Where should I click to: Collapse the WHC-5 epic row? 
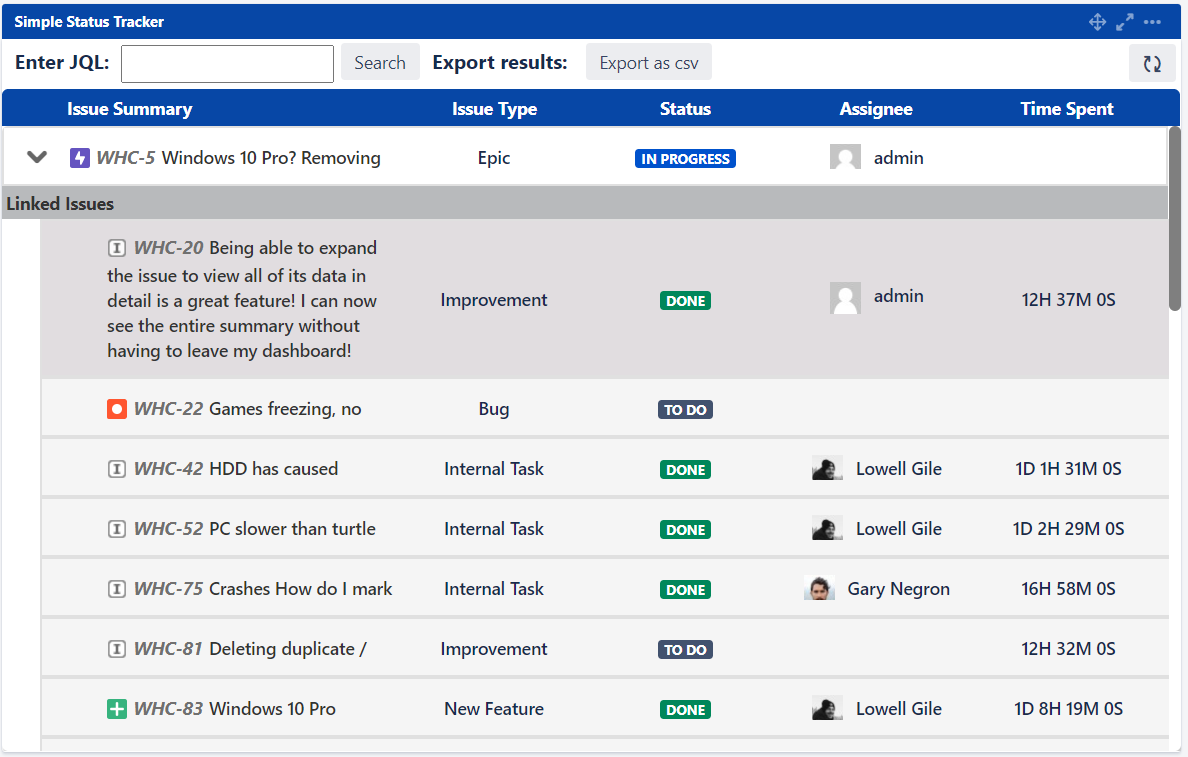click(37, 158)
